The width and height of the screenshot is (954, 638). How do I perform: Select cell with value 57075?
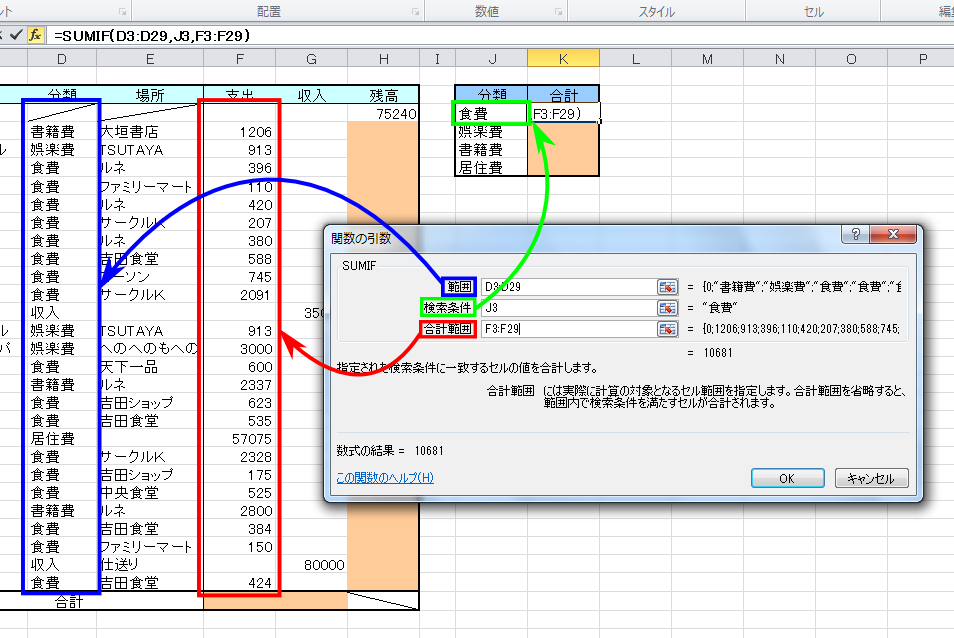(x=240, y=439)
